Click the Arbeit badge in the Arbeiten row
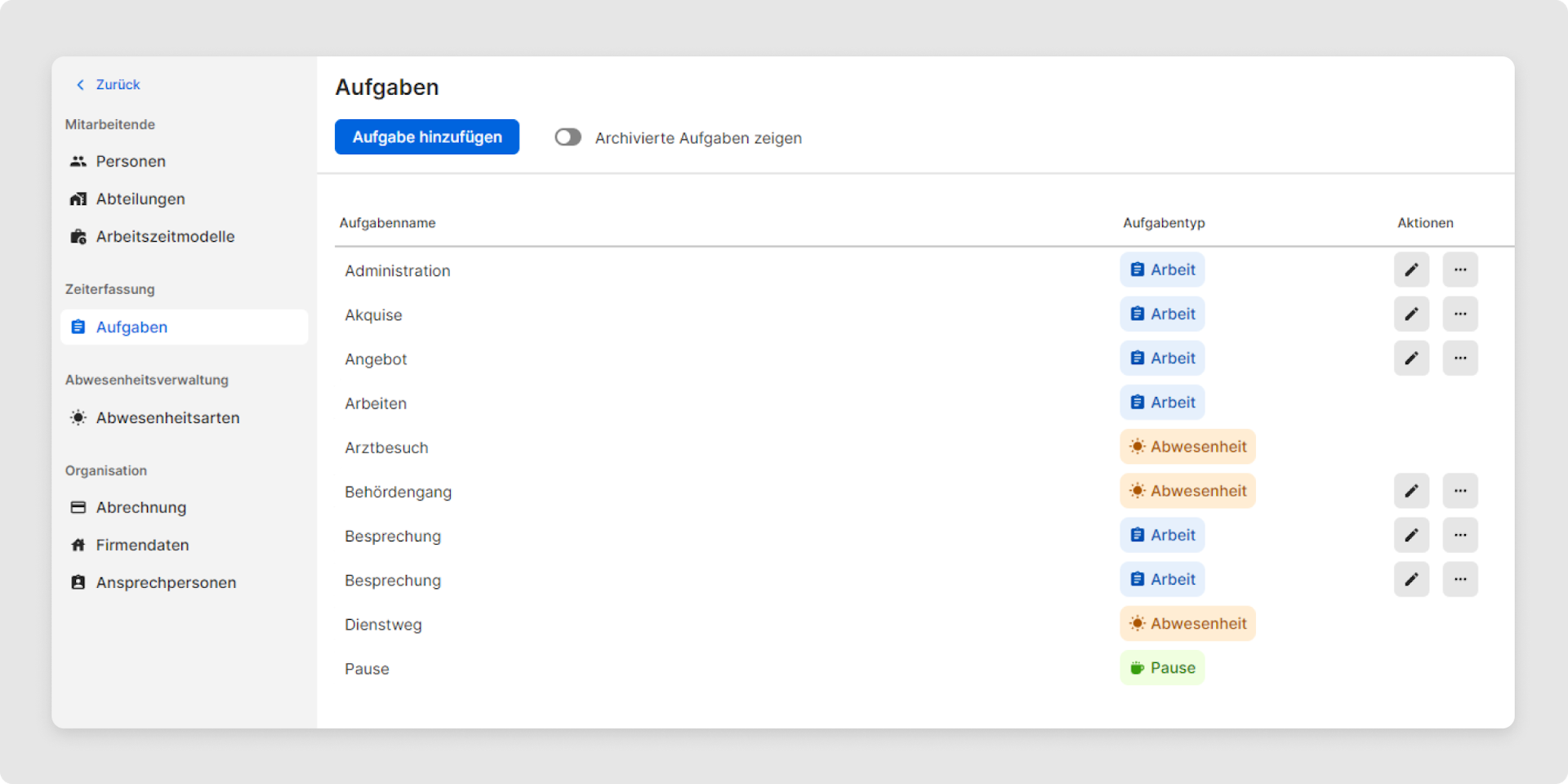Screen dimensions: 1568x784 coord(1162,402)
